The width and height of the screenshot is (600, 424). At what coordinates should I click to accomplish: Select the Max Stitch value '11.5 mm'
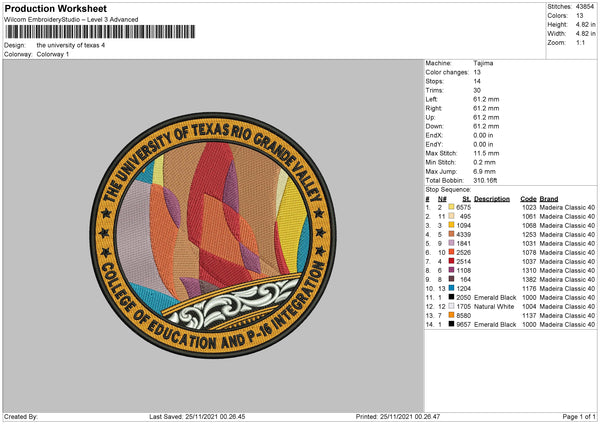486,153
